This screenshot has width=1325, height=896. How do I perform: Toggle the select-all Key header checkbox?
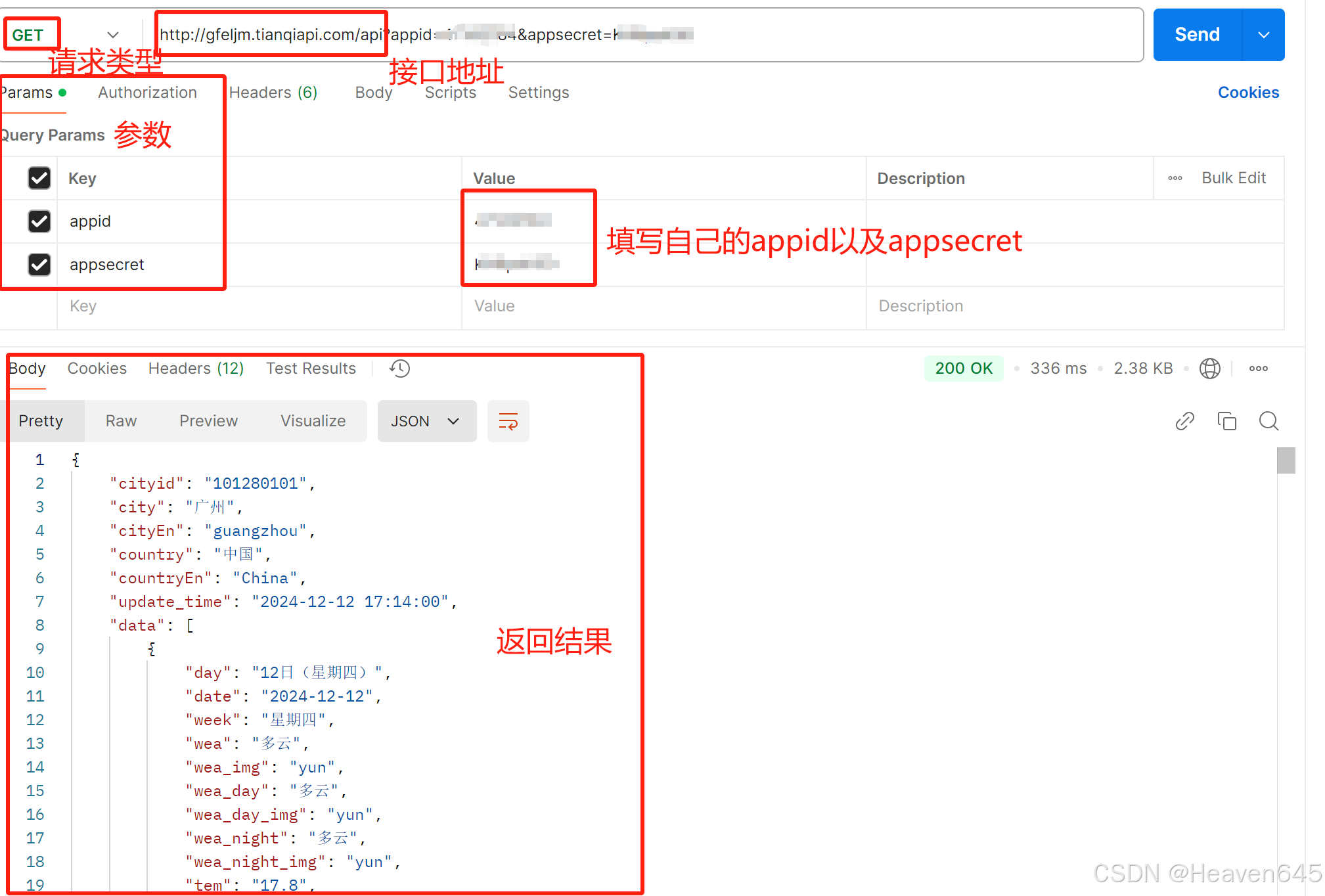click(39, 178)
